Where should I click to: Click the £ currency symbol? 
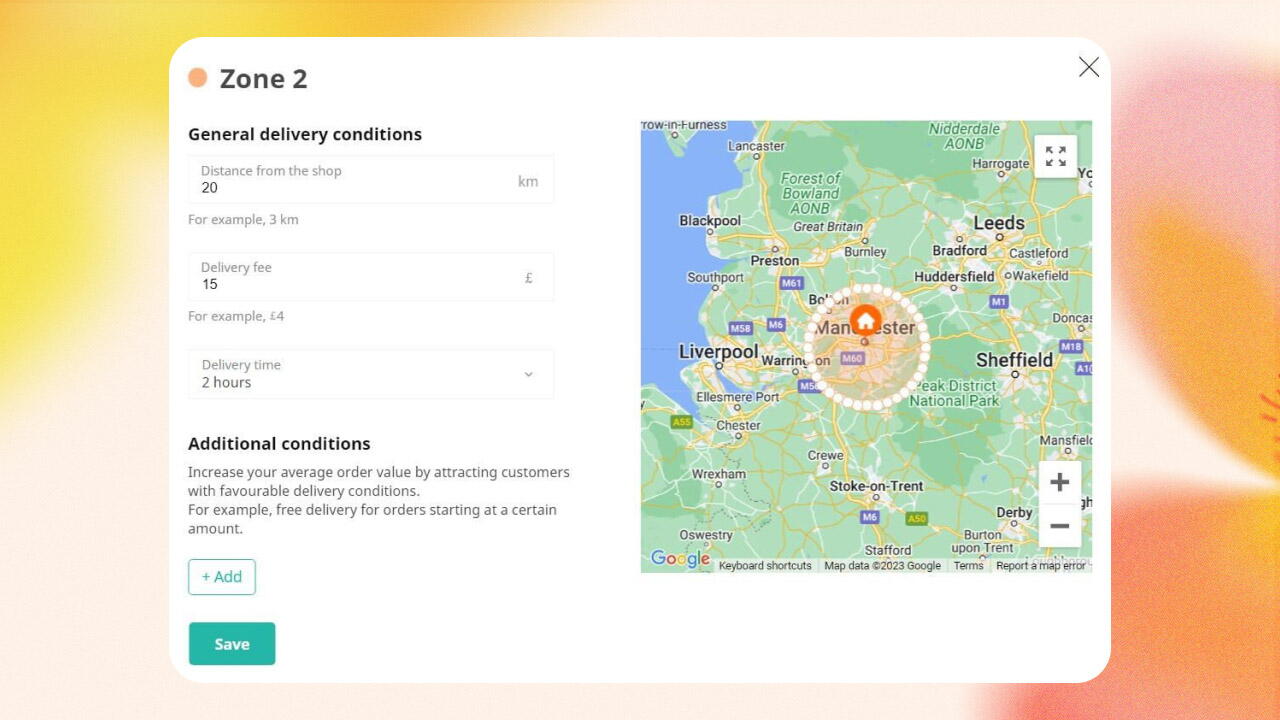click(x=529, y=278)
